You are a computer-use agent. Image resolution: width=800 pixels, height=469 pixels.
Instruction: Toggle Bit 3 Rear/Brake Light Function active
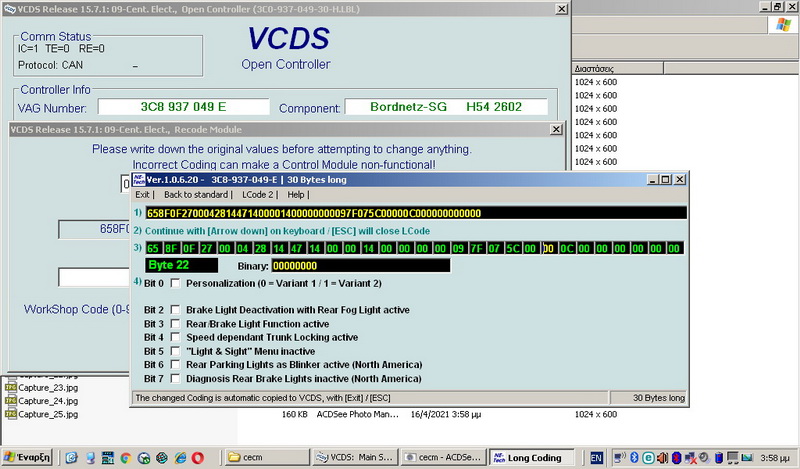coord(175,324)
